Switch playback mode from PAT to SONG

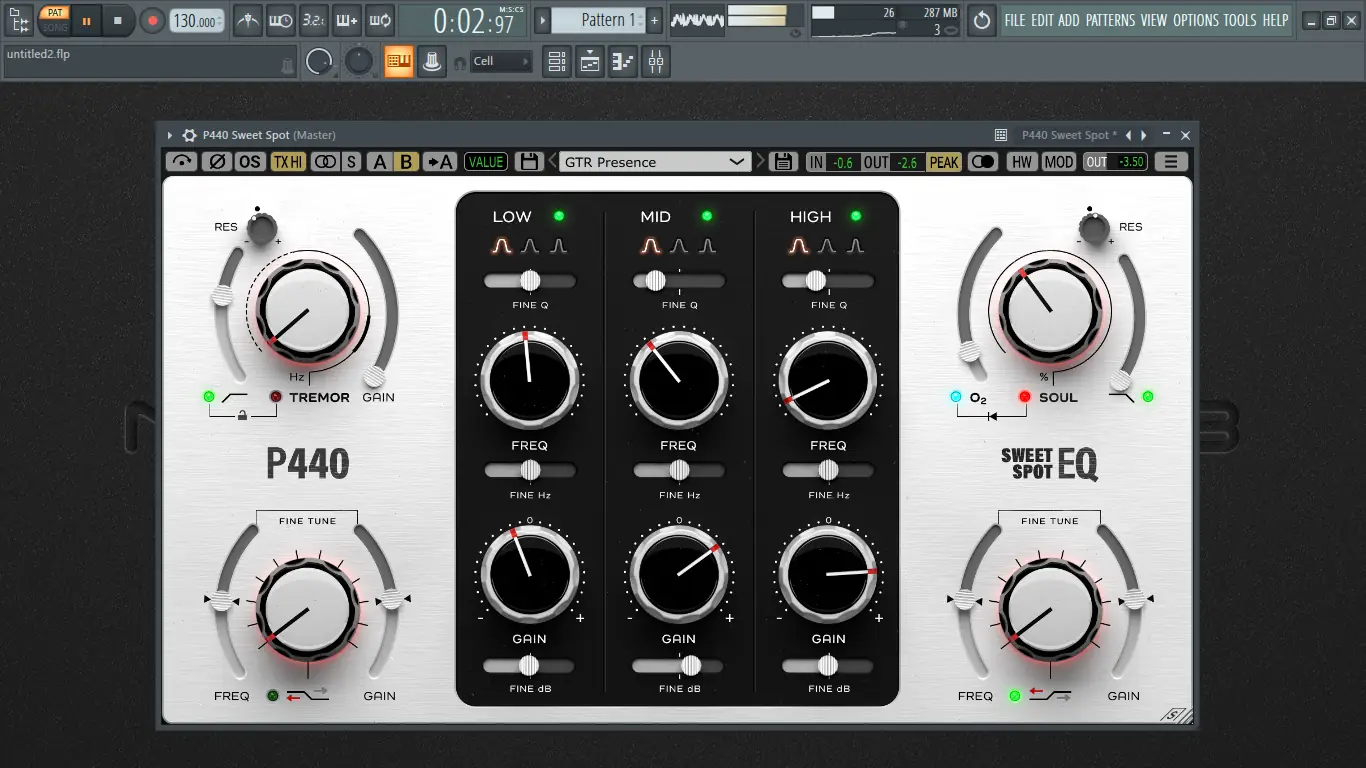coord(55,28)
